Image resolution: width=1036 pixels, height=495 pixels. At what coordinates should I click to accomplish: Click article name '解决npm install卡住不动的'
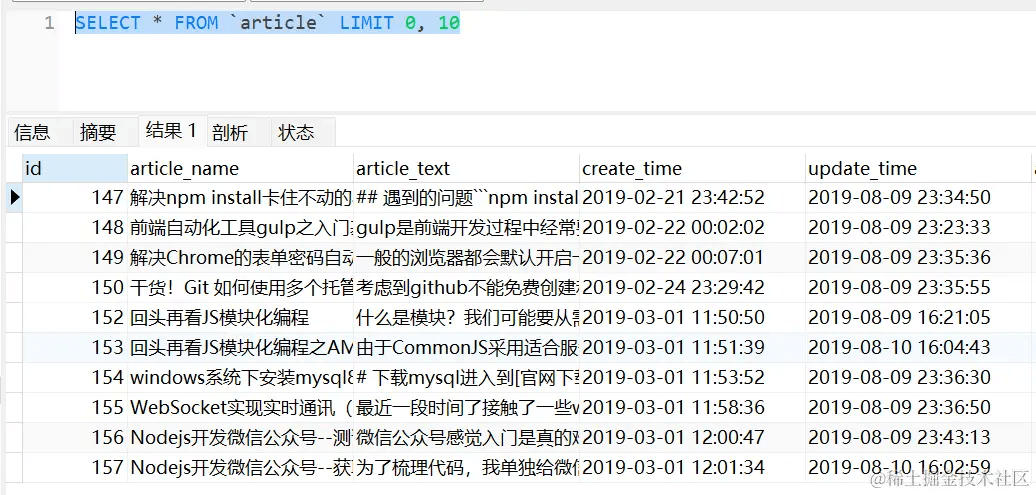coord(240,198)
